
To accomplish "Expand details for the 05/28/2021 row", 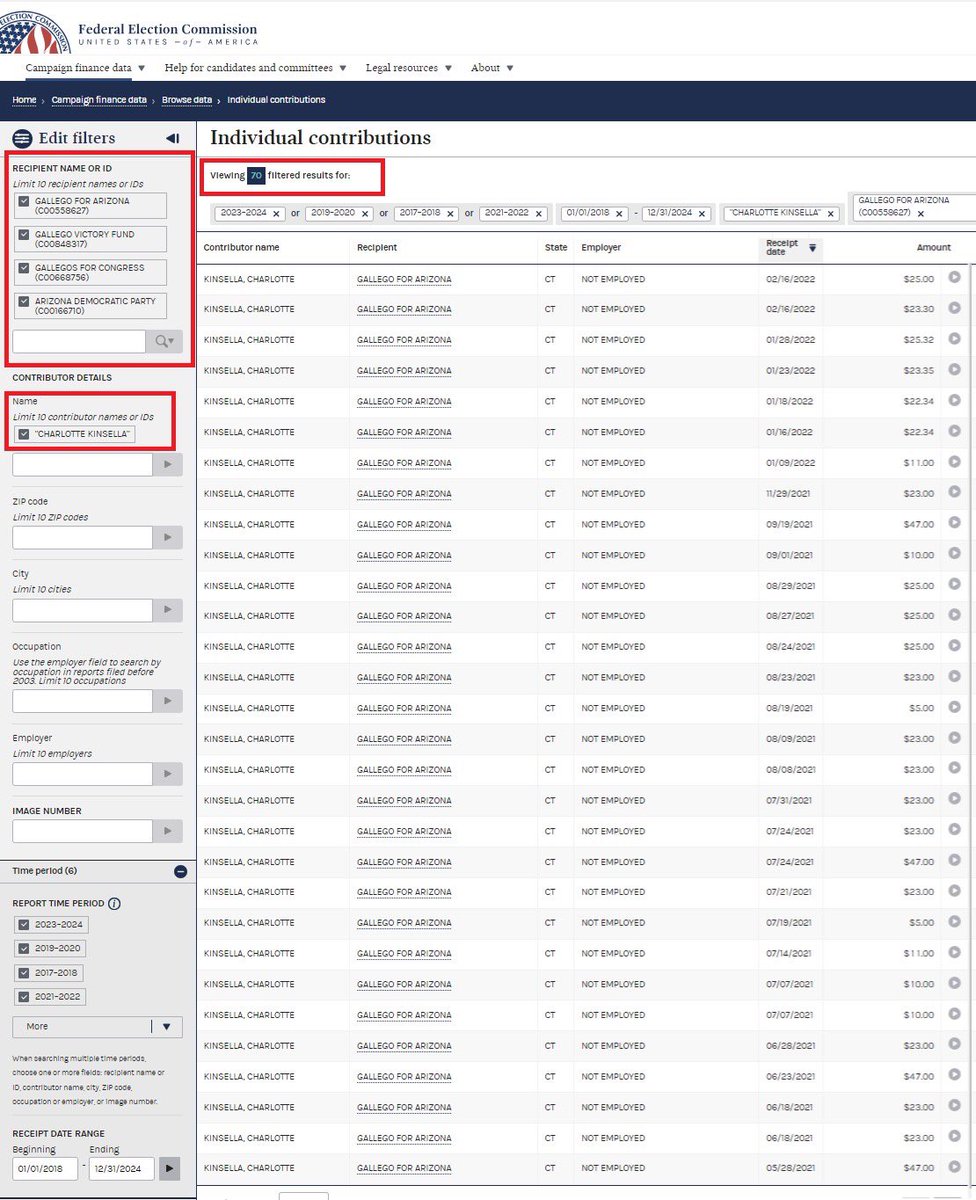I will (x=954, y=1167).
